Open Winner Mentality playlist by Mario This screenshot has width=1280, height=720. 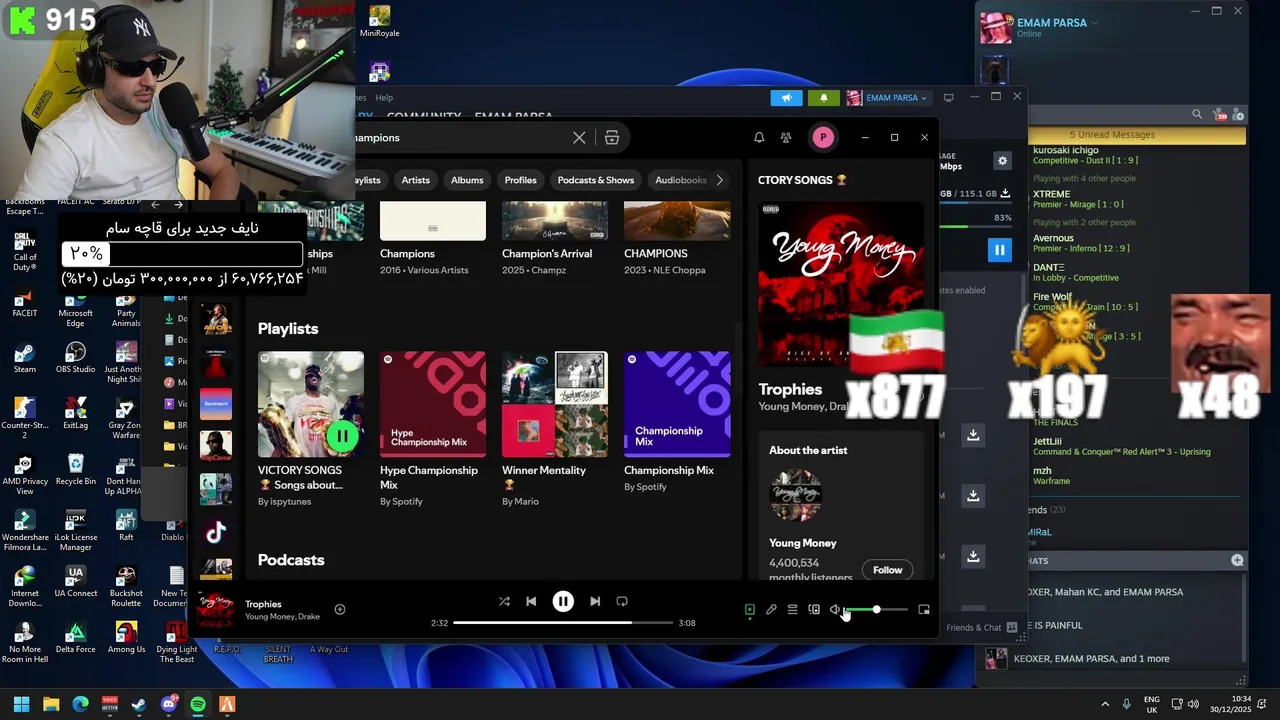click(555, 429)
